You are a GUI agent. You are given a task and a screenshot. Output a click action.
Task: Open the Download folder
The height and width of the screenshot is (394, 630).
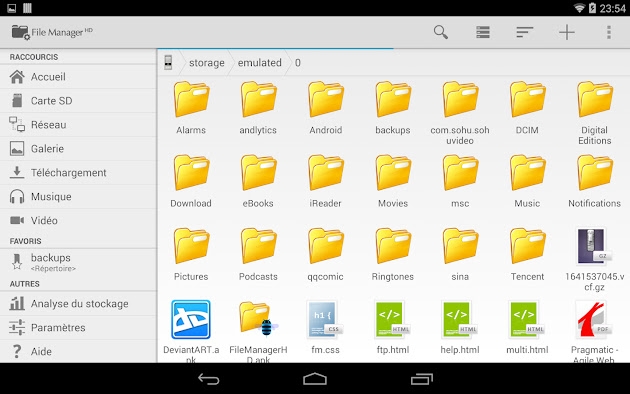pos(191,181)
